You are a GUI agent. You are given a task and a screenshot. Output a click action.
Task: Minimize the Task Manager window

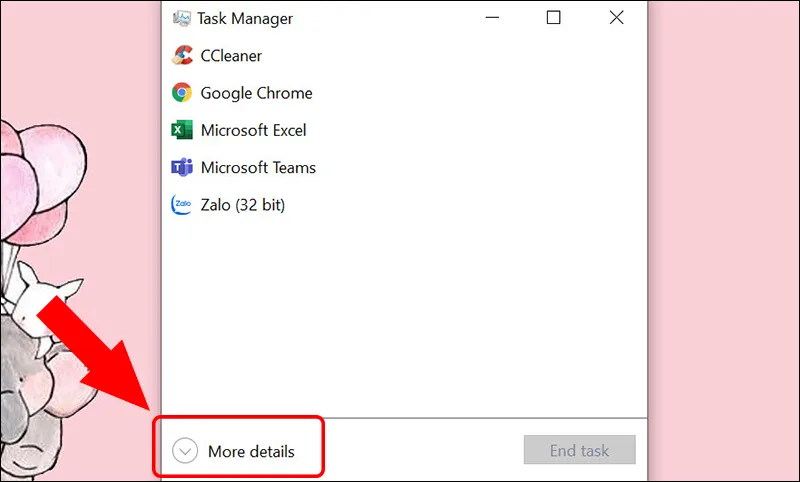(x=492, y=18)
